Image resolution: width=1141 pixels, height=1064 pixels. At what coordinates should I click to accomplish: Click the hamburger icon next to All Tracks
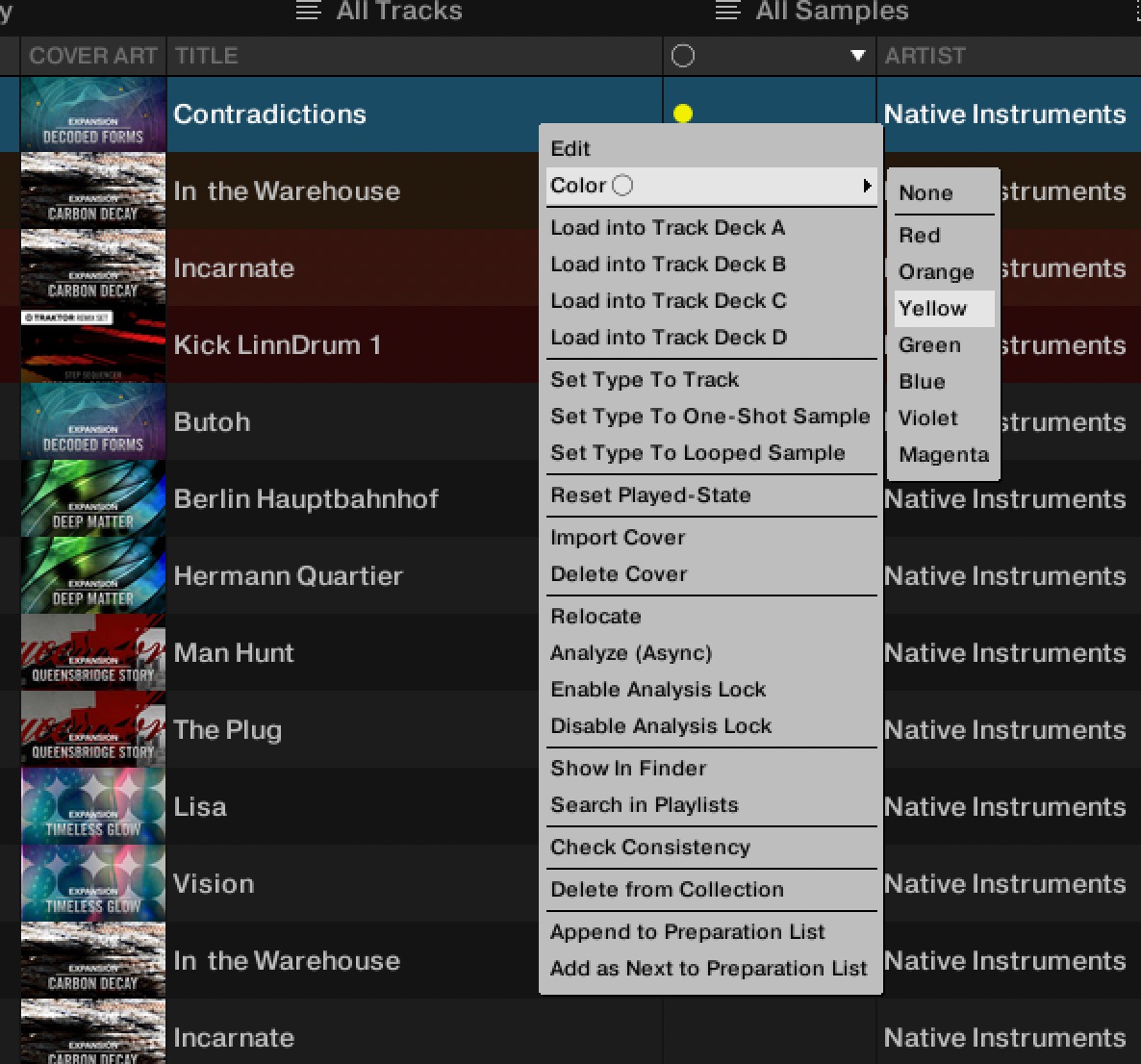pos(308,12)
